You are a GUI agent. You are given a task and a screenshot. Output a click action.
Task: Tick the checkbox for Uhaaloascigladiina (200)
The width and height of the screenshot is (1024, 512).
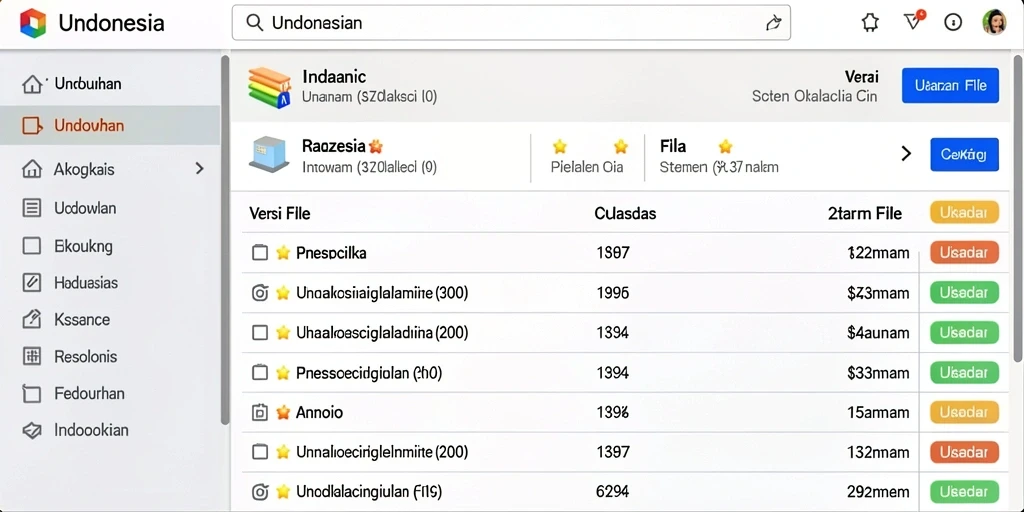click(260, 333)
